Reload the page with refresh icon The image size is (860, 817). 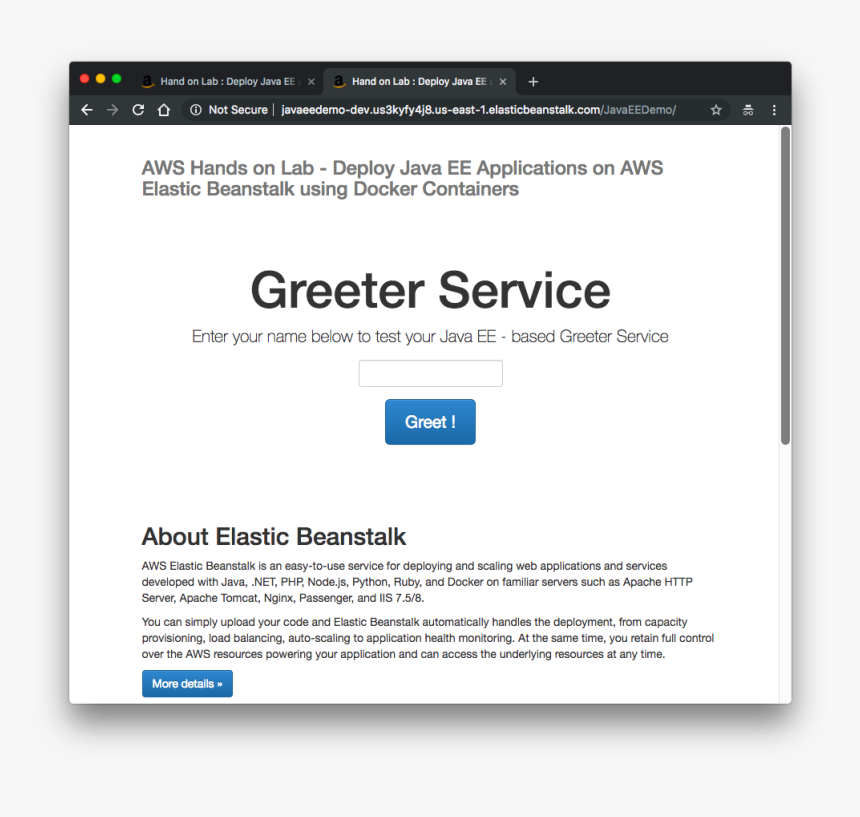(138, 110)
